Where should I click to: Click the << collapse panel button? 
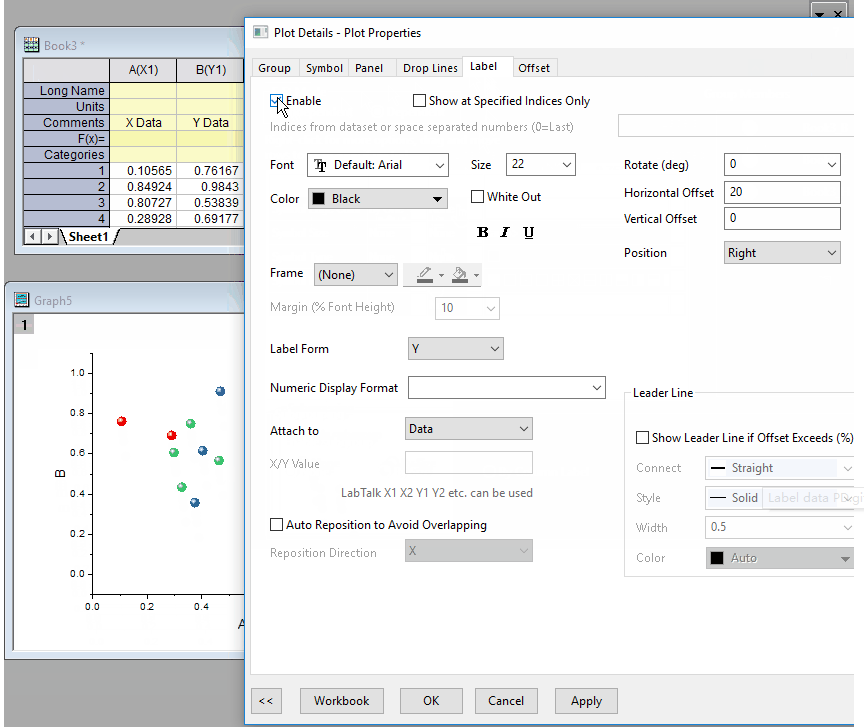266,701
